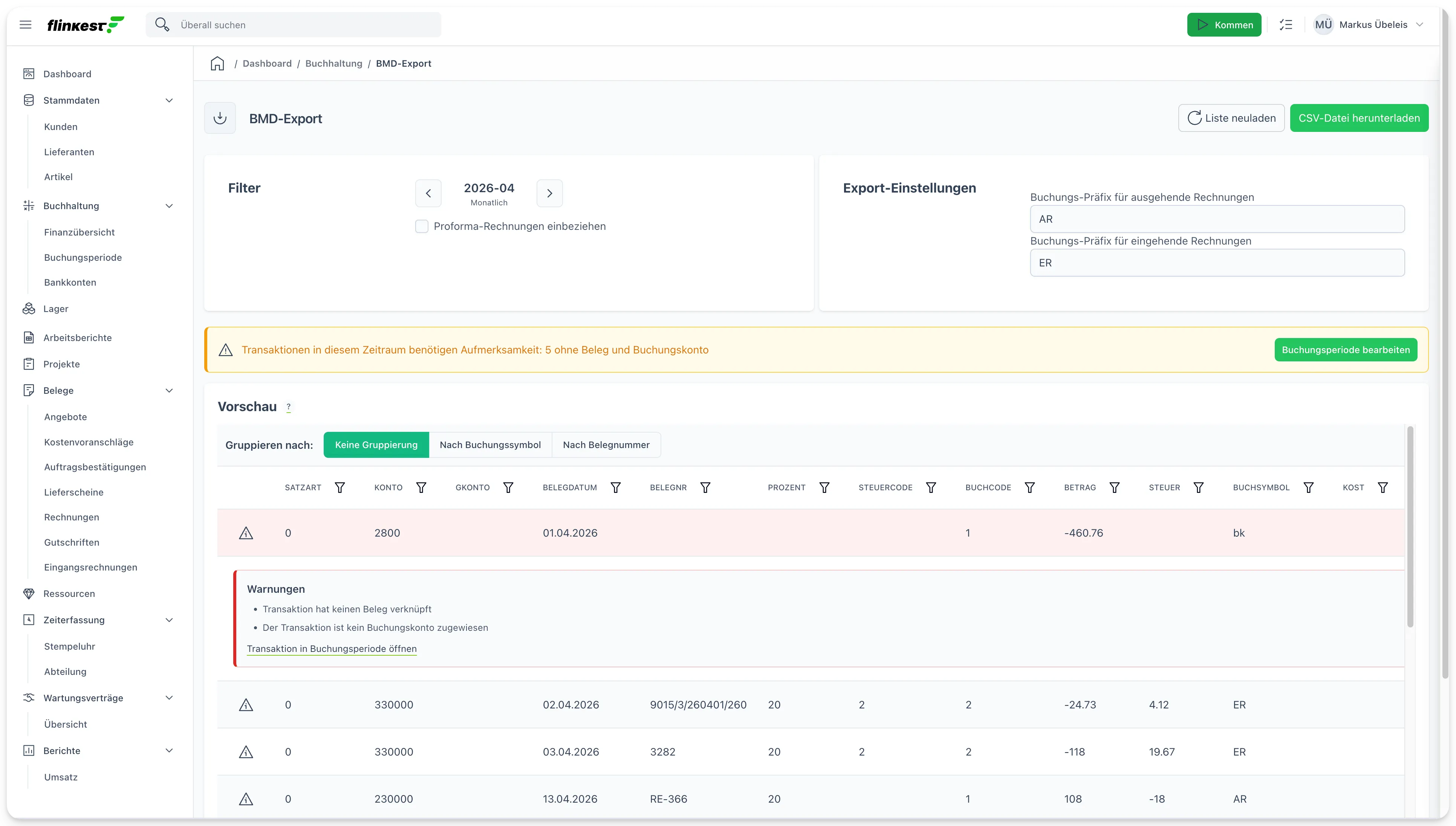This screenshot has width=1456, height=826.
Task: Click the STEUERCODE column filter icon
Action: pos(931,487)
